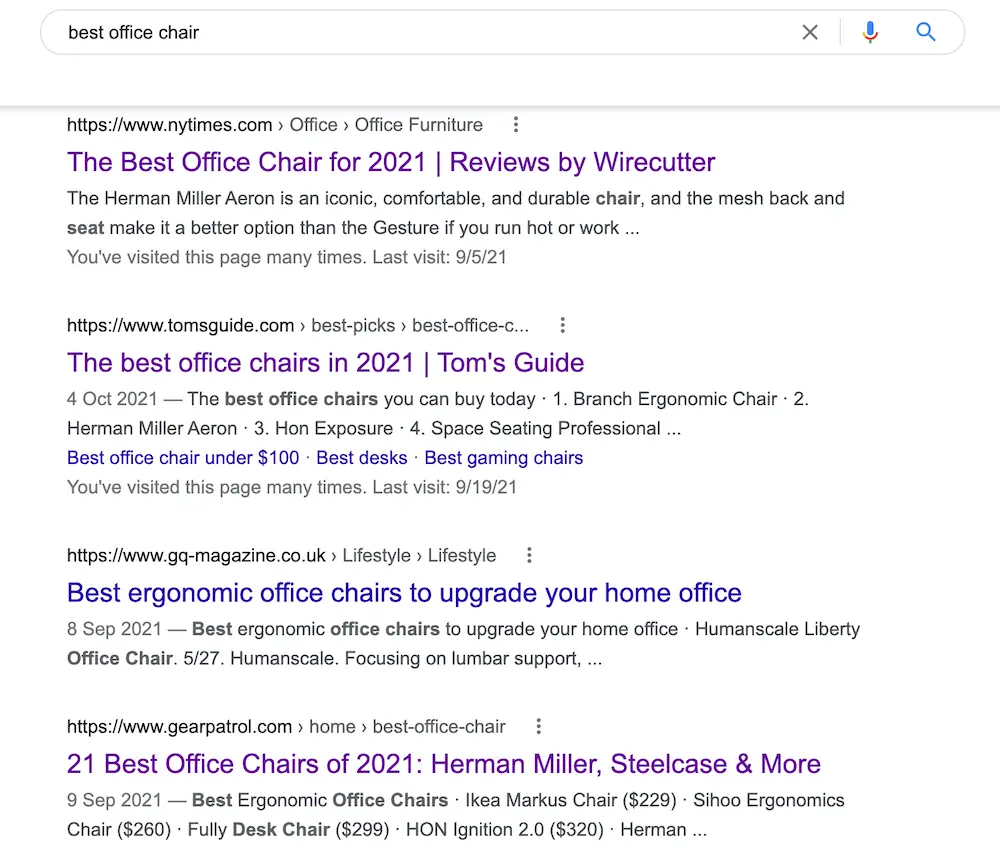Click the nytimes.com Office Furniture breadcrumb URL
This screenshot has height=868, width=1000.
[x=275, y=125]
